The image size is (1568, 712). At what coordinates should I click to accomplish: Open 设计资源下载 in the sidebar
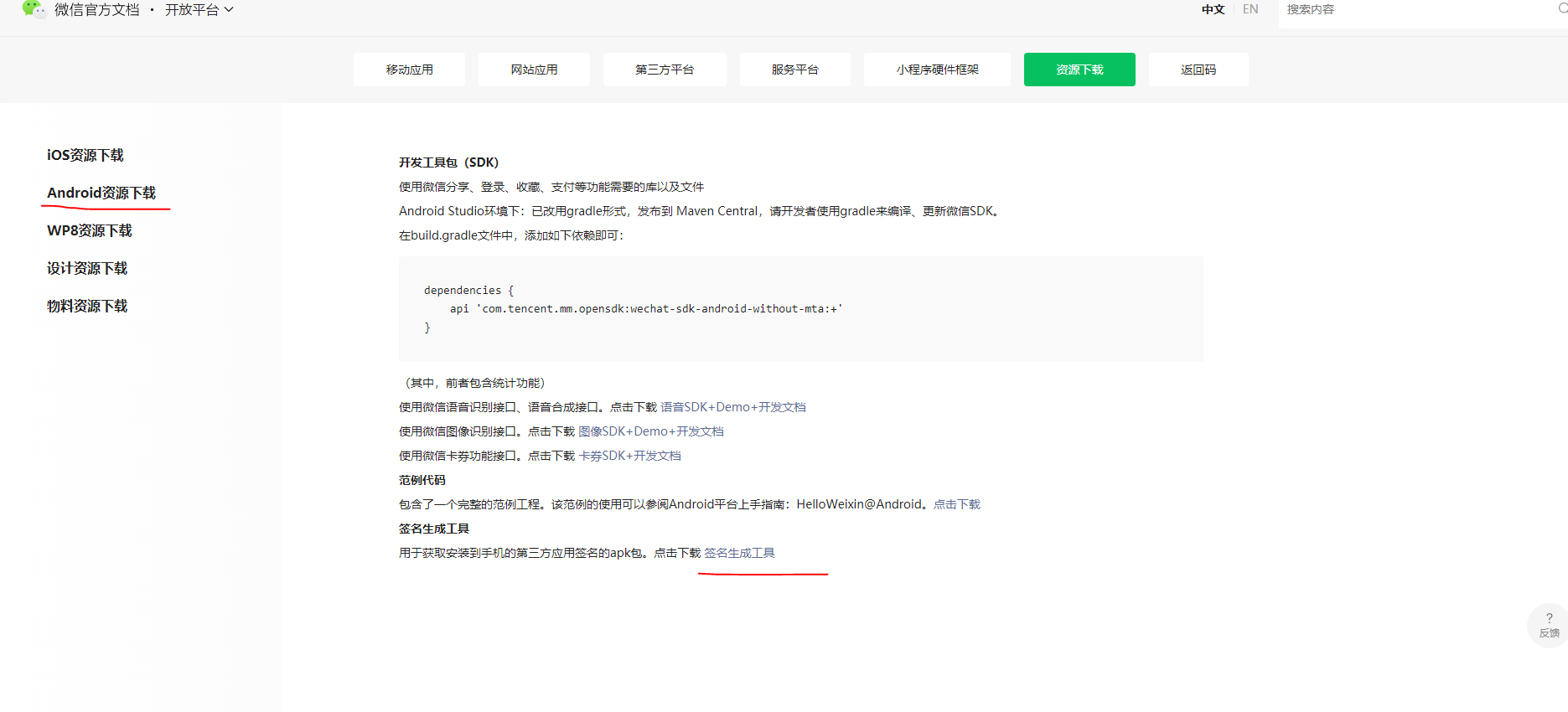pyautogui.click(x=87, y=268)
